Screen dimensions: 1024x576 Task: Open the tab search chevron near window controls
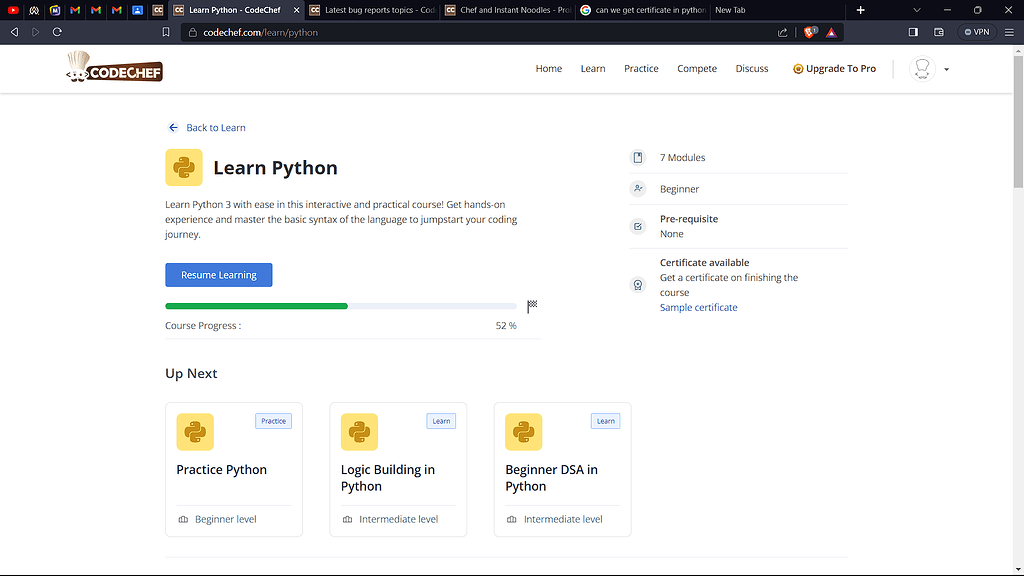click(916, 10)
